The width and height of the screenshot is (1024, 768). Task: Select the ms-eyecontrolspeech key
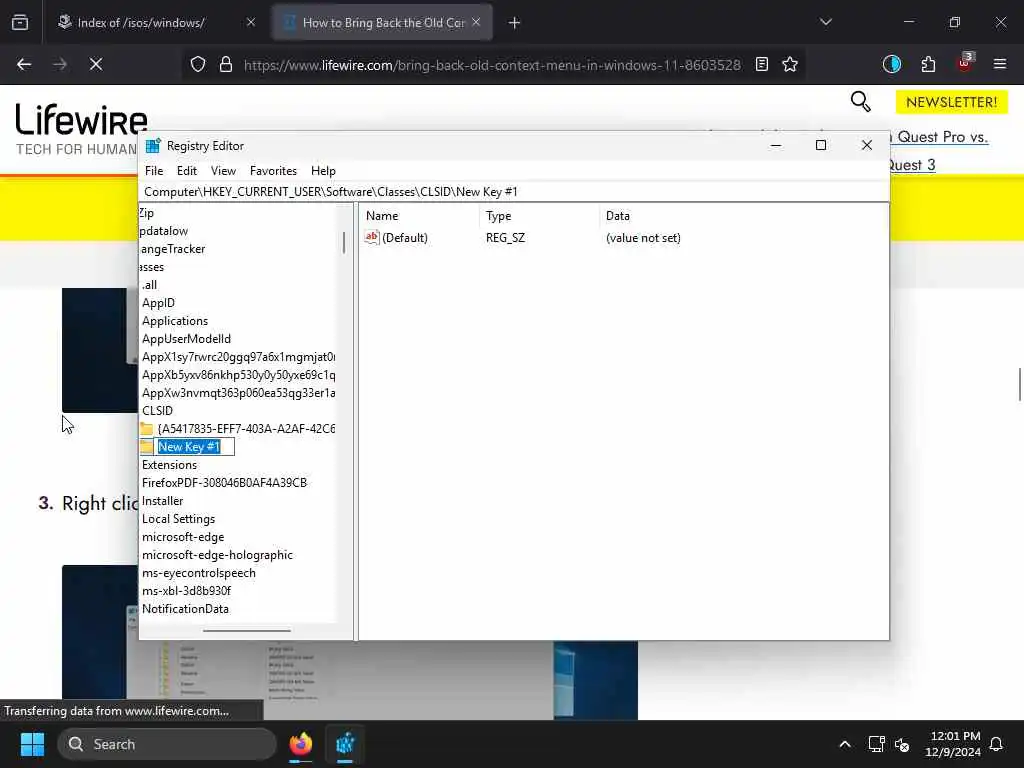(199, 573)
